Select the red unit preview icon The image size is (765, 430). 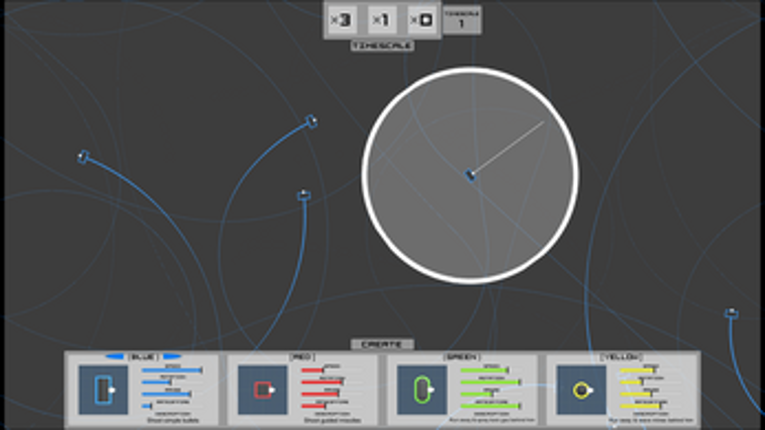262,390
